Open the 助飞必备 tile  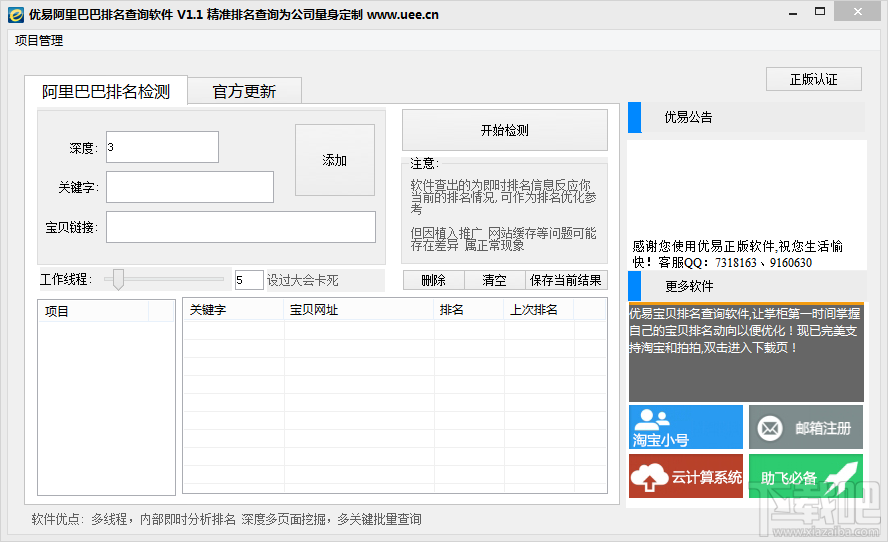point(806,476)
